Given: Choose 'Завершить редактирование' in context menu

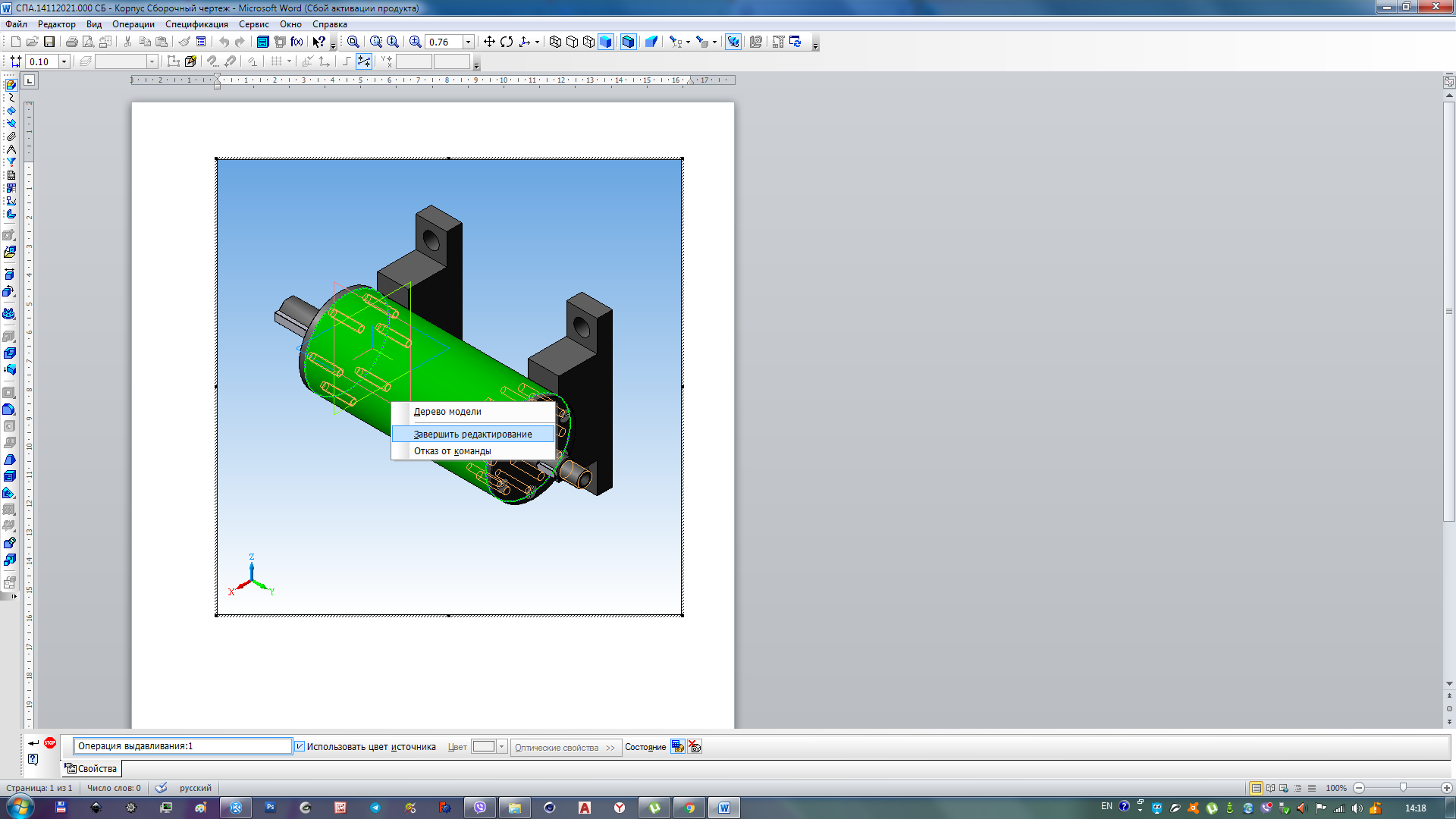Looking at the screenshot, I should pos(472,435).
